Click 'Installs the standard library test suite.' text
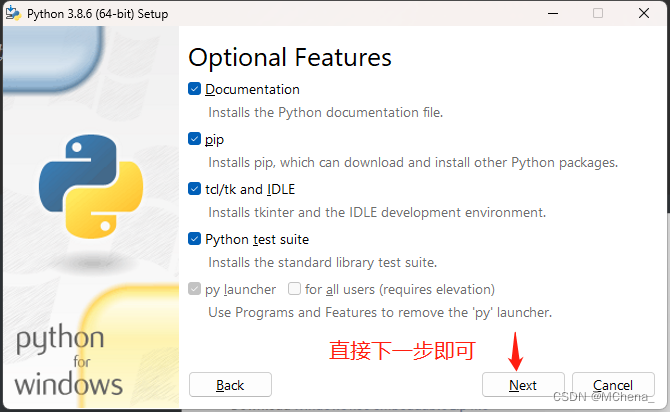This screenshot has height=412, width=670. pyautogui.click(x=323, y=262)
